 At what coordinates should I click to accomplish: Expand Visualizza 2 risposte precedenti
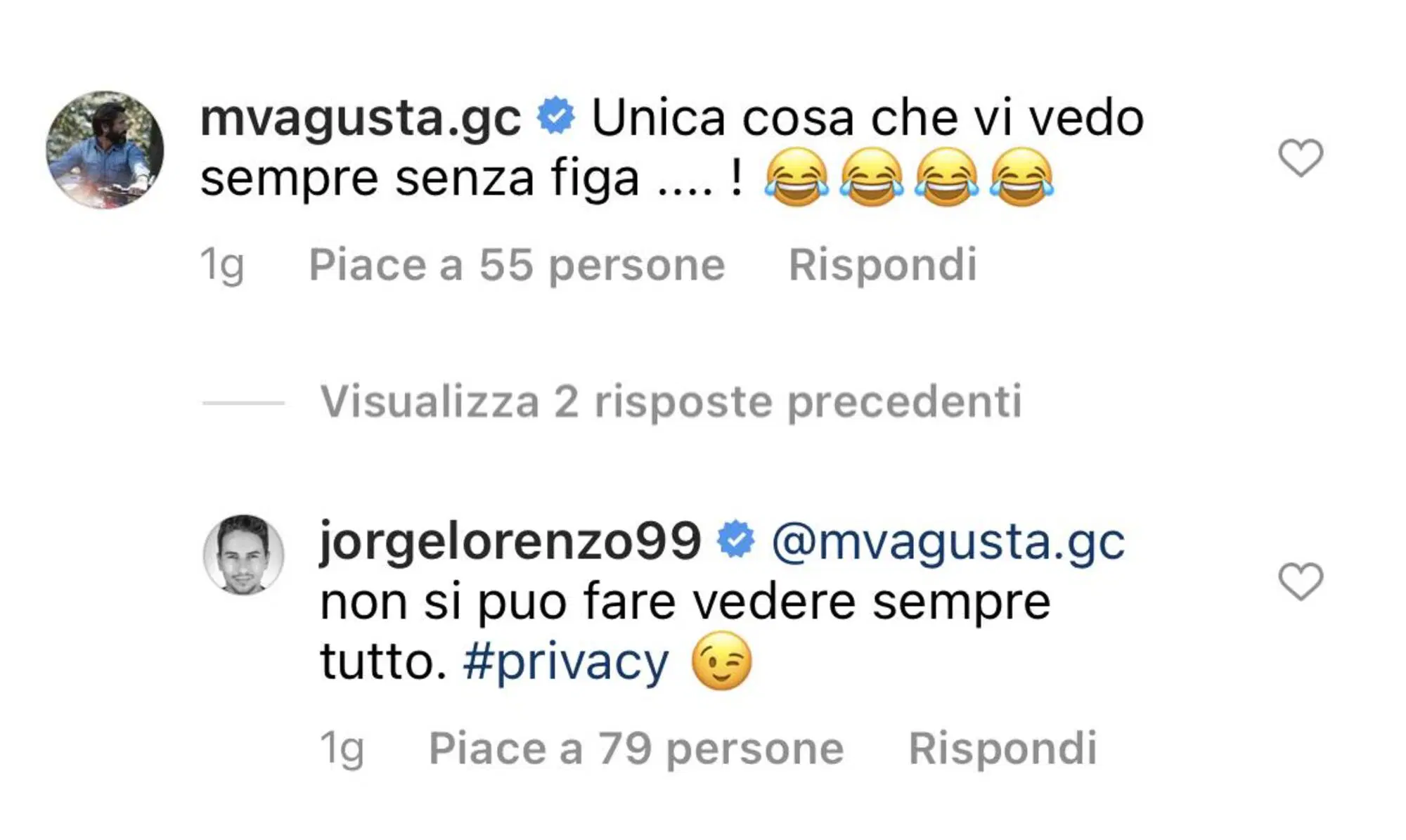[671, 401]
